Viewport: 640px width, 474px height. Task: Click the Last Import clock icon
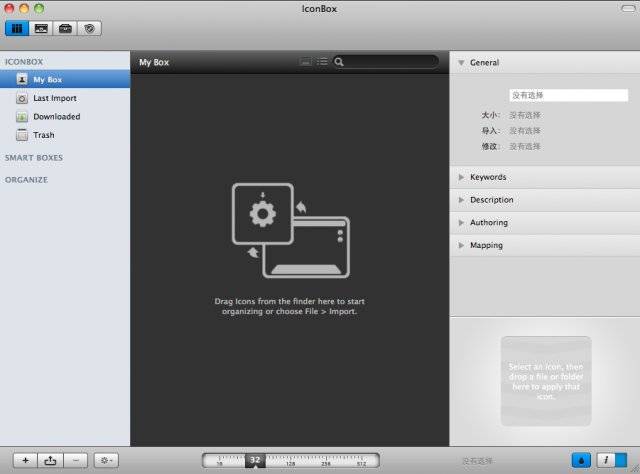tap(22, 98)
